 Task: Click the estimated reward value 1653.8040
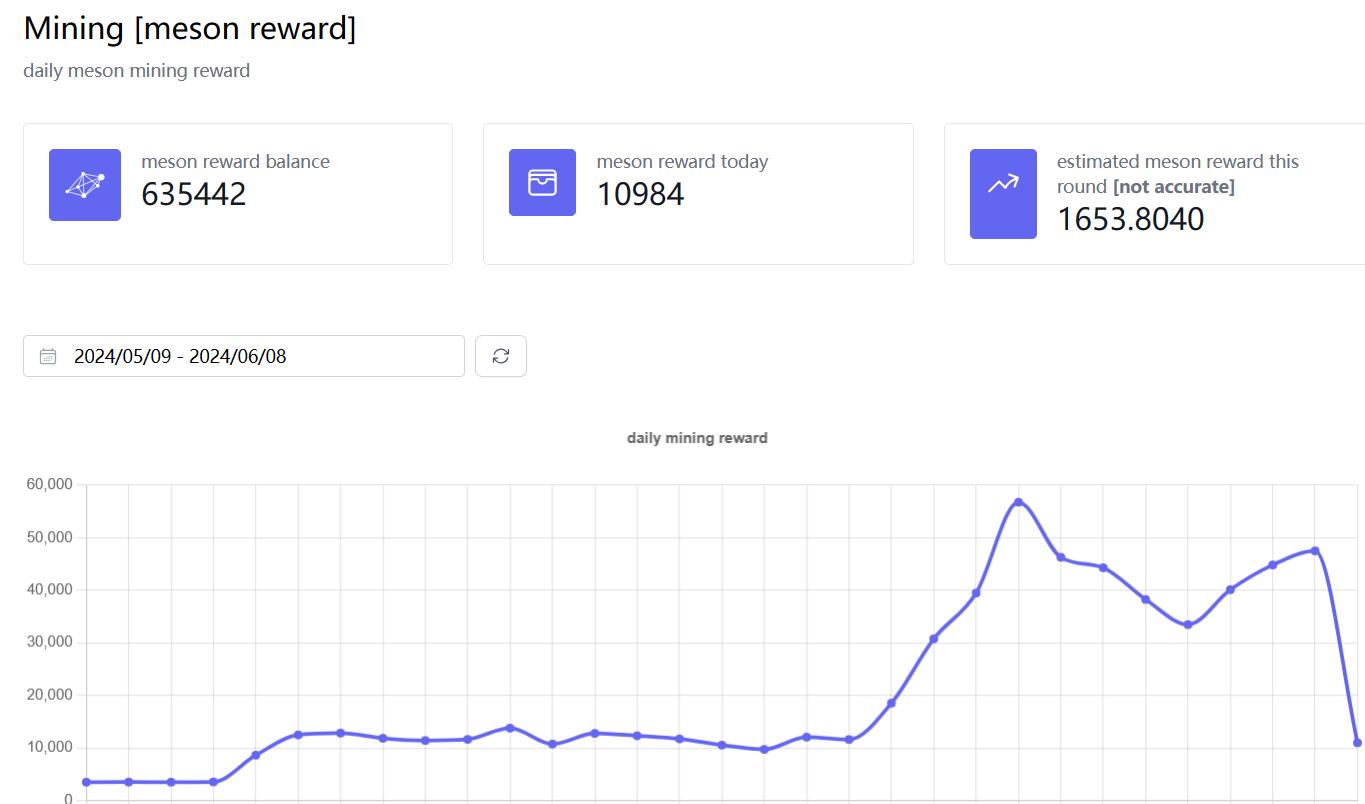coord(1130,219)
